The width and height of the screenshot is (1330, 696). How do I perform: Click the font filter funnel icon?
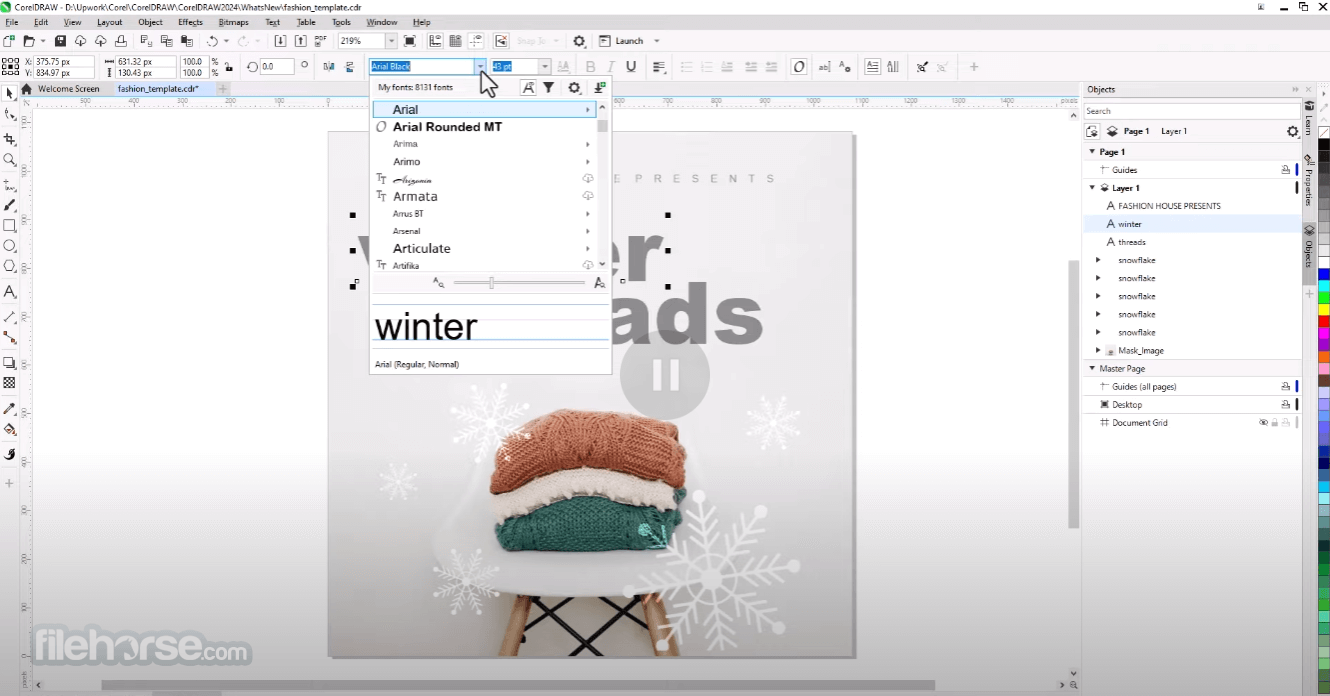tap(549, 87)
